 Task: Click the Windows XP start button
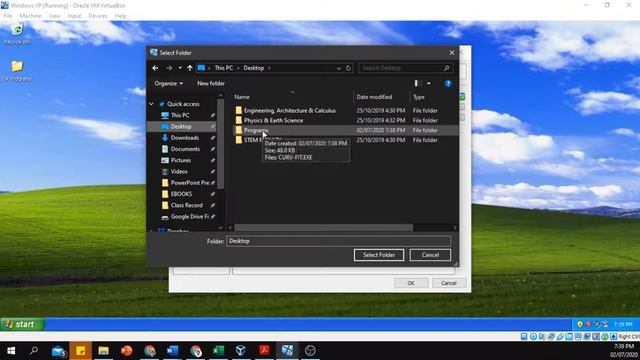[x=22, y=324]
